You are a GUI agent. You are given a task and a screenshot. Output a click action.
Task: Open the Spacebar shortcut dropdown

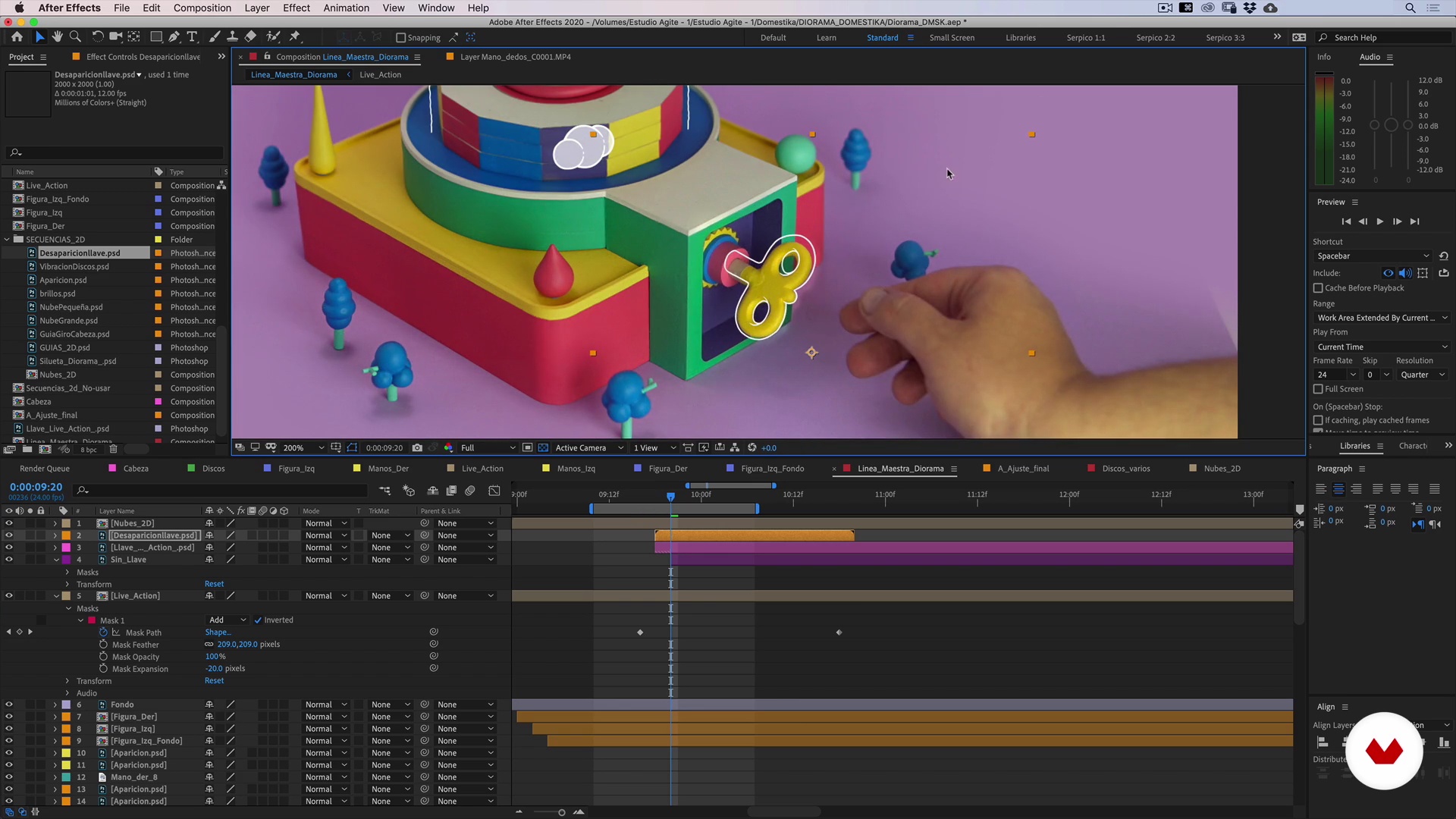pos(1373,256)
